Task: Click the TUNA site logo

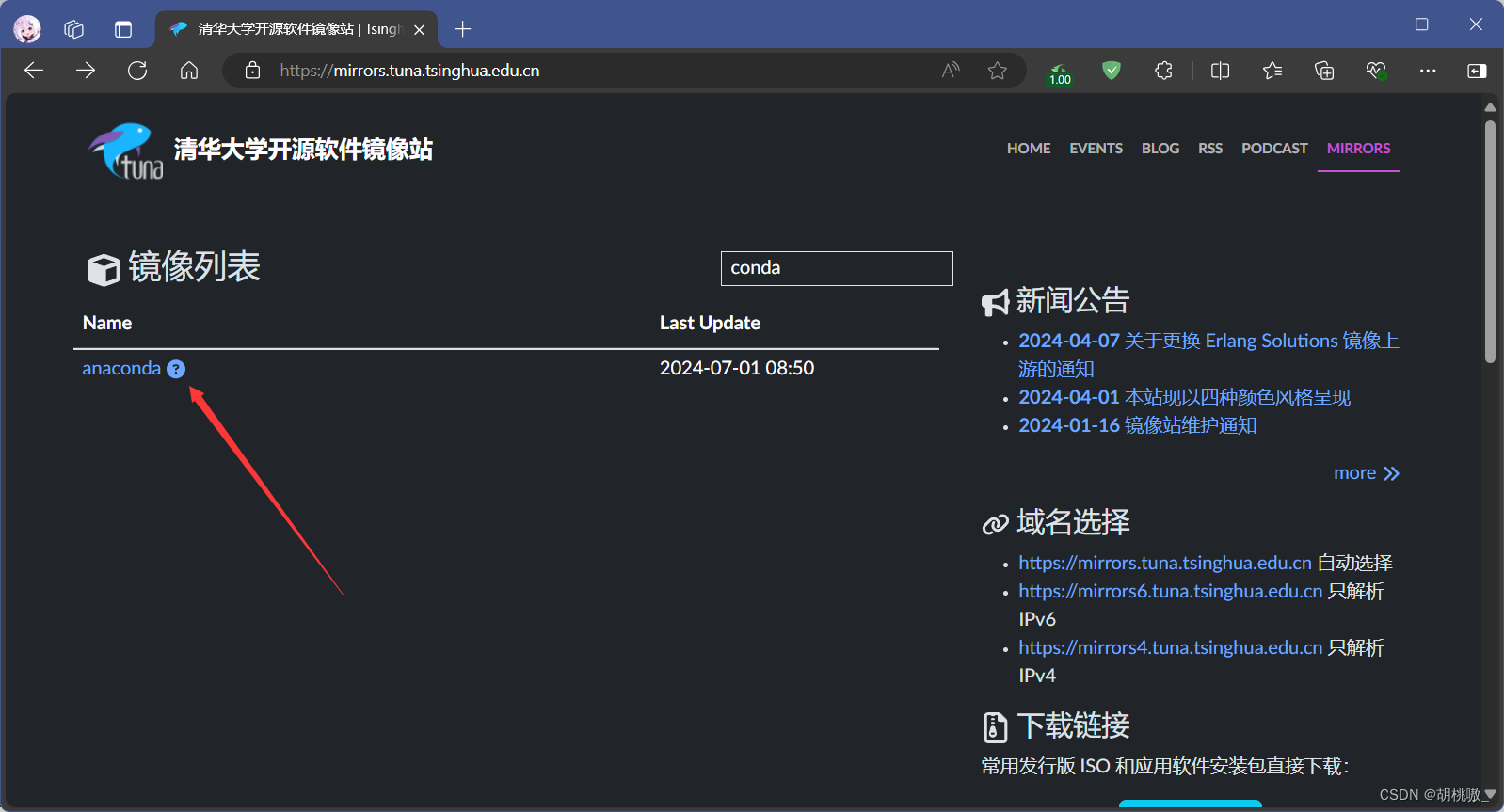Action: (x=126, y=151)
